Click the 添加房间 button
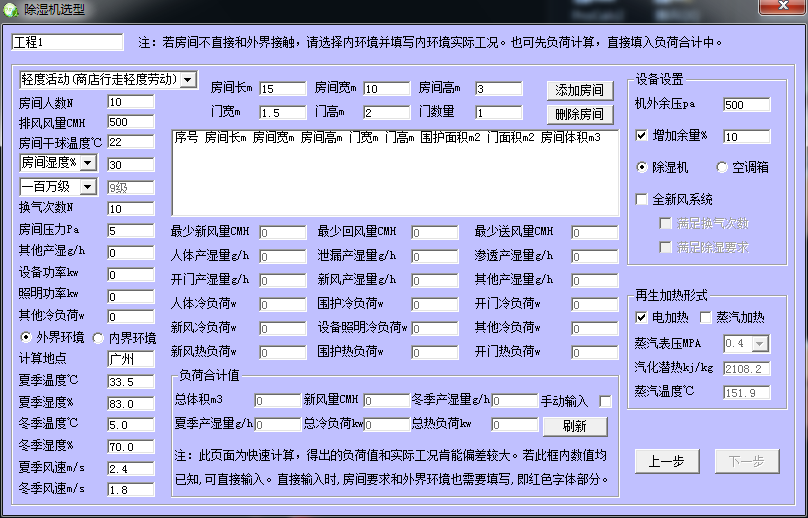The width and height of the screenshot is (808, 518). 580,91
